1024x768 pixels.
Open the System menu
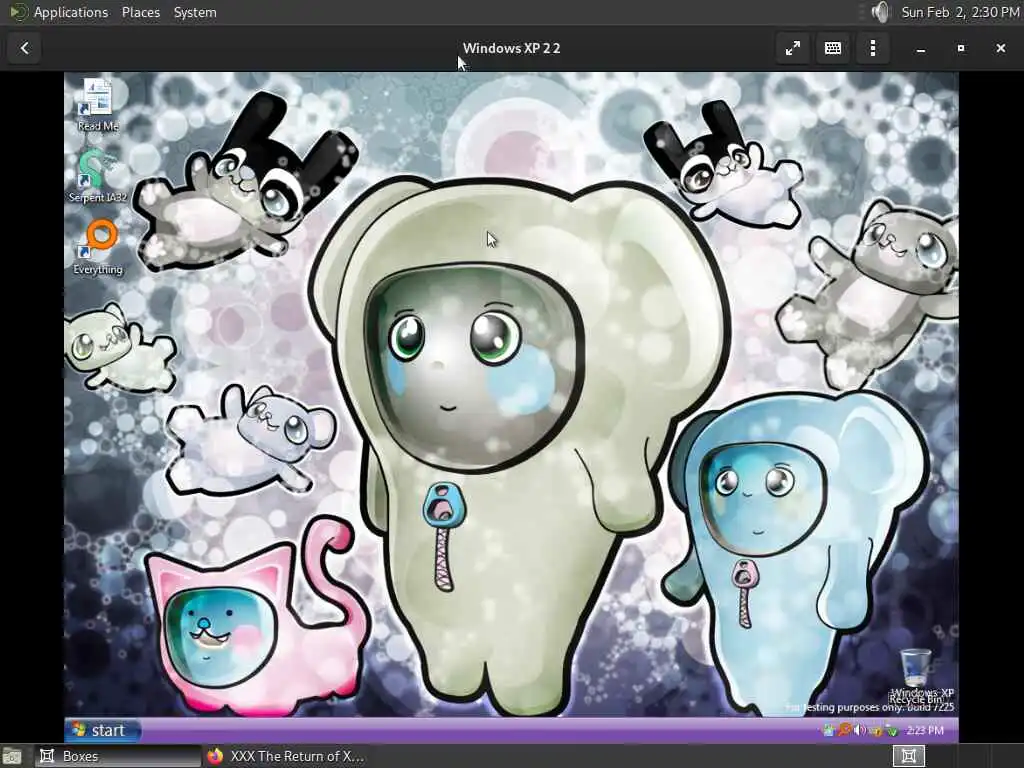(x=195, y=12)
